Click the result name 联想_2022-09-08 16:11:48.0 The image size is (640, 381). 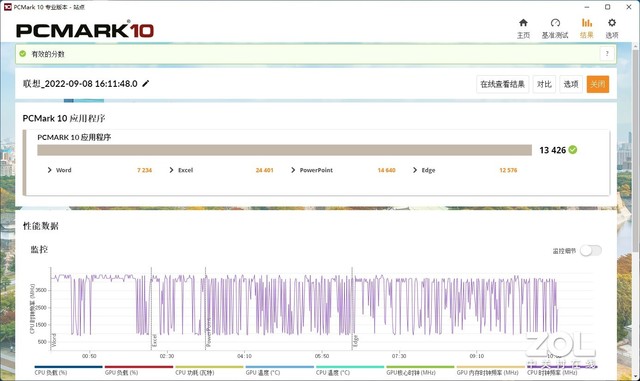(80, 84)
